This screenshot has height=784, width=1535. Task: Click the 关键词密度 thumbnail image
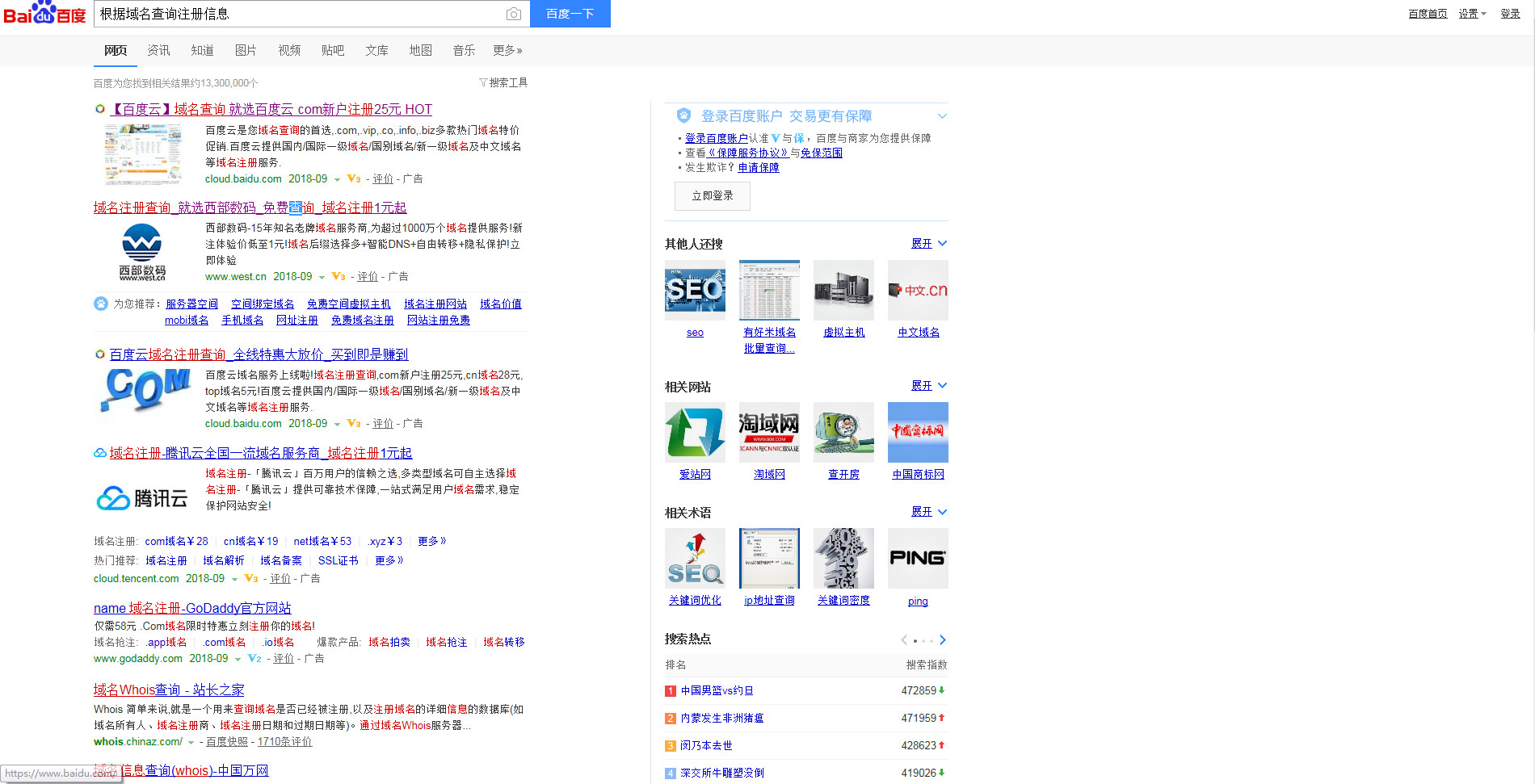click(x=843, y=558)
